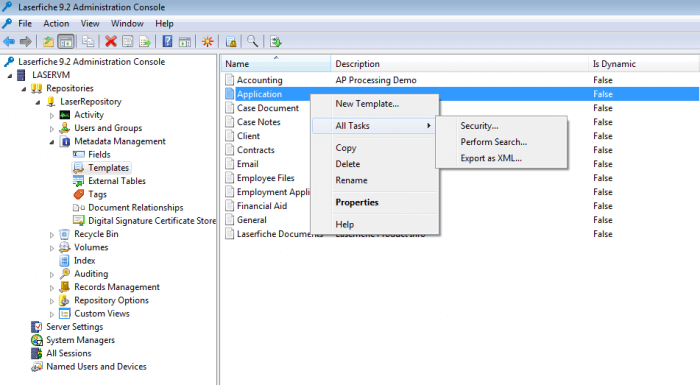Click the Recycle Bin icon in tree
This screenshot has width=700, height=385.
point(65,234)
